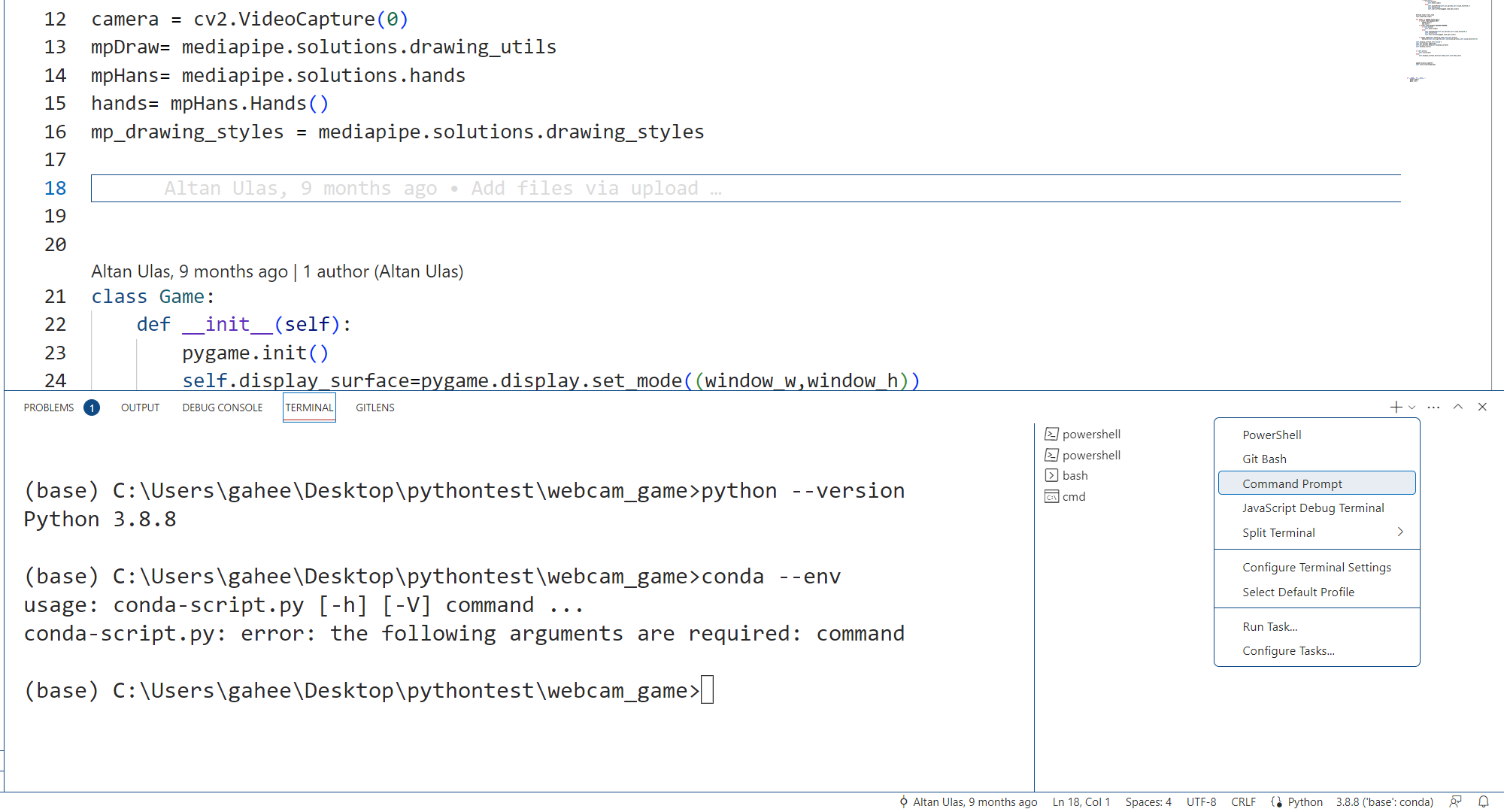Click the notifications bell in status bar

coord(1484,801)
